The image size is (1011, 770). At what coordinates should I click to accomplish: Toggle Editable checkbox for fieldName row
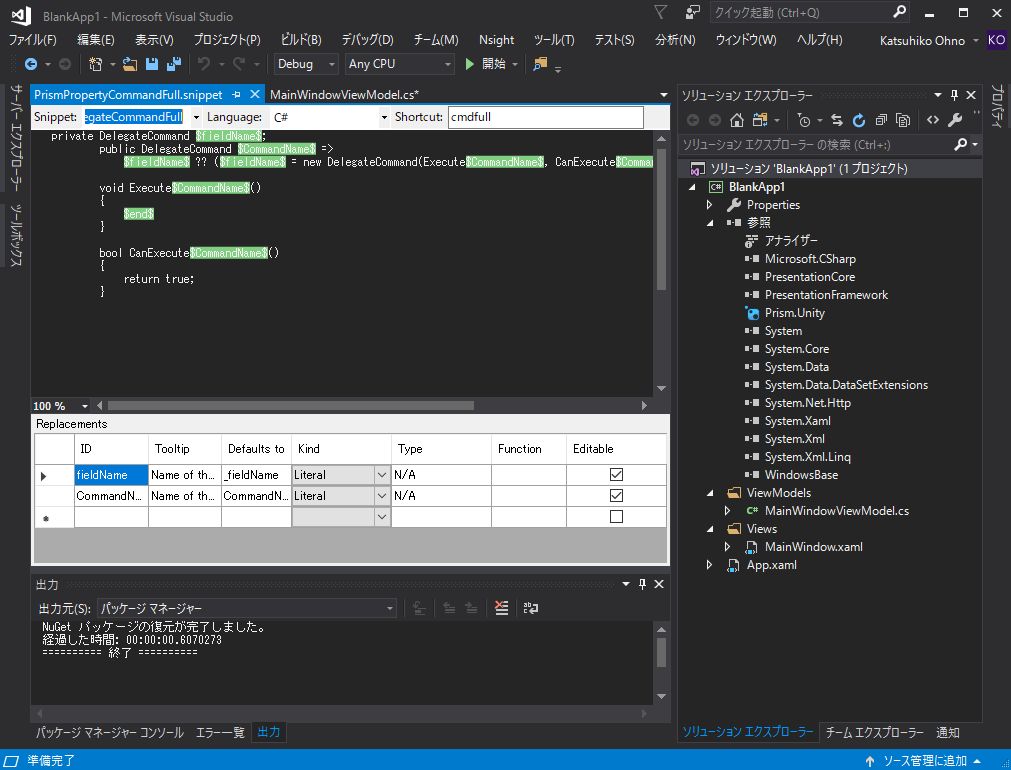tap(616, 475)
